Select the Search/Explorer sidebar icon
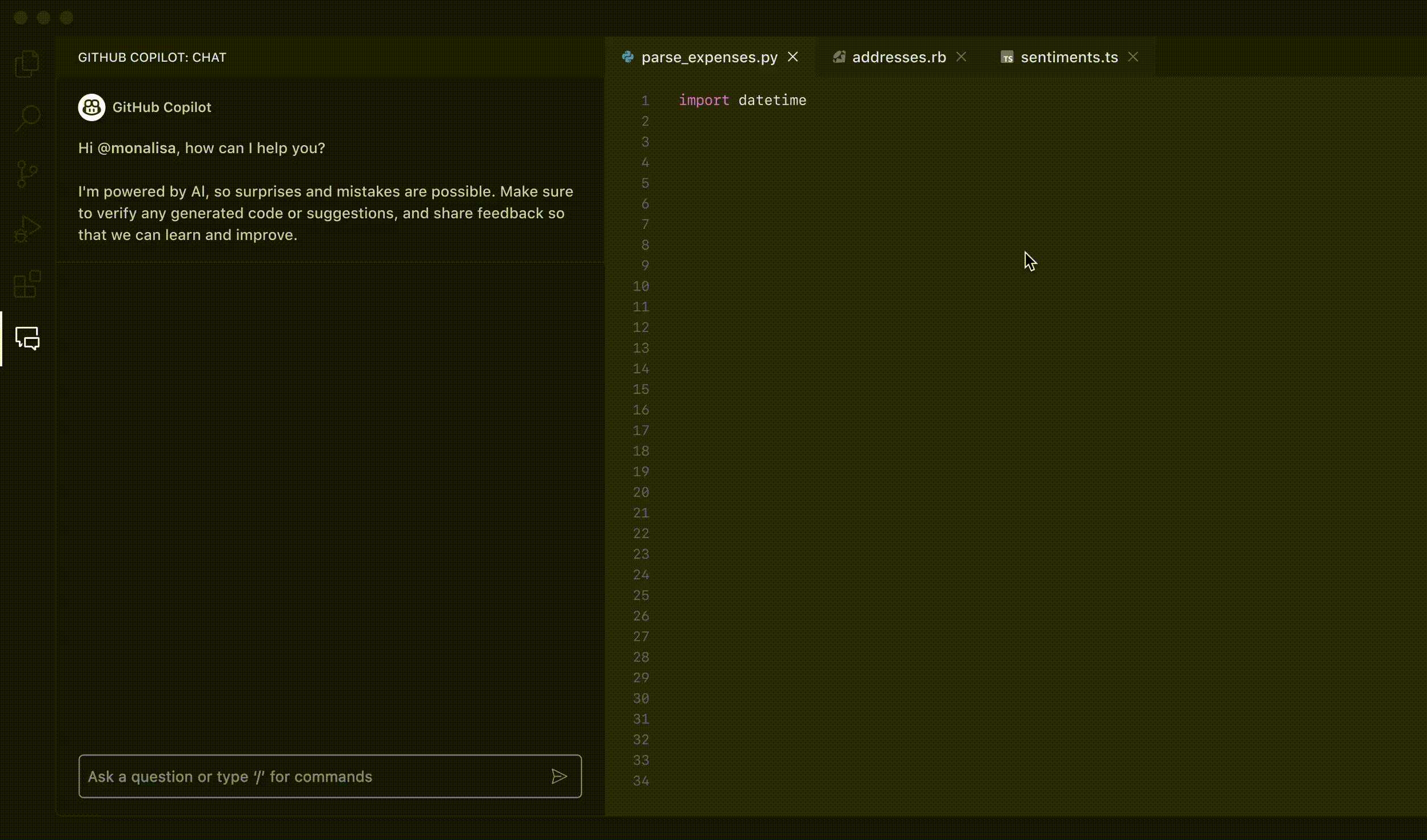1427x840 pixels. [x=27, y=117]
